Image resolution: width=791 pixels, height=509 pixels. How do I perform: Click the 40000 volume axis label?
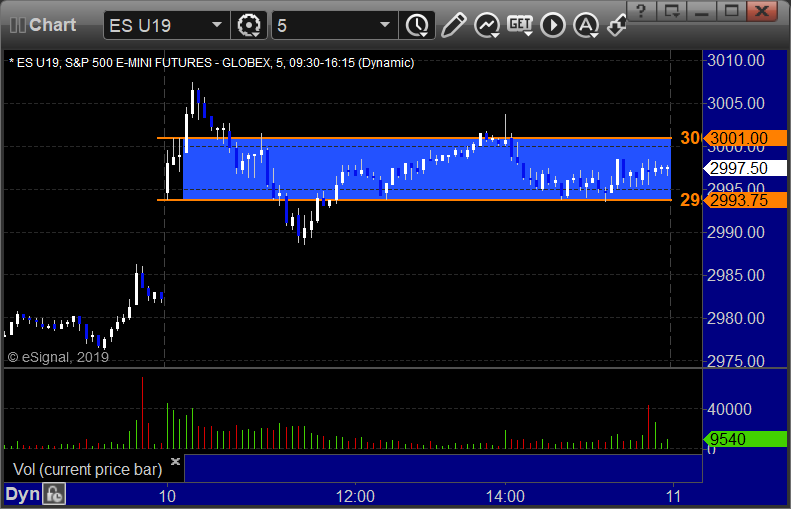(729, 409)
